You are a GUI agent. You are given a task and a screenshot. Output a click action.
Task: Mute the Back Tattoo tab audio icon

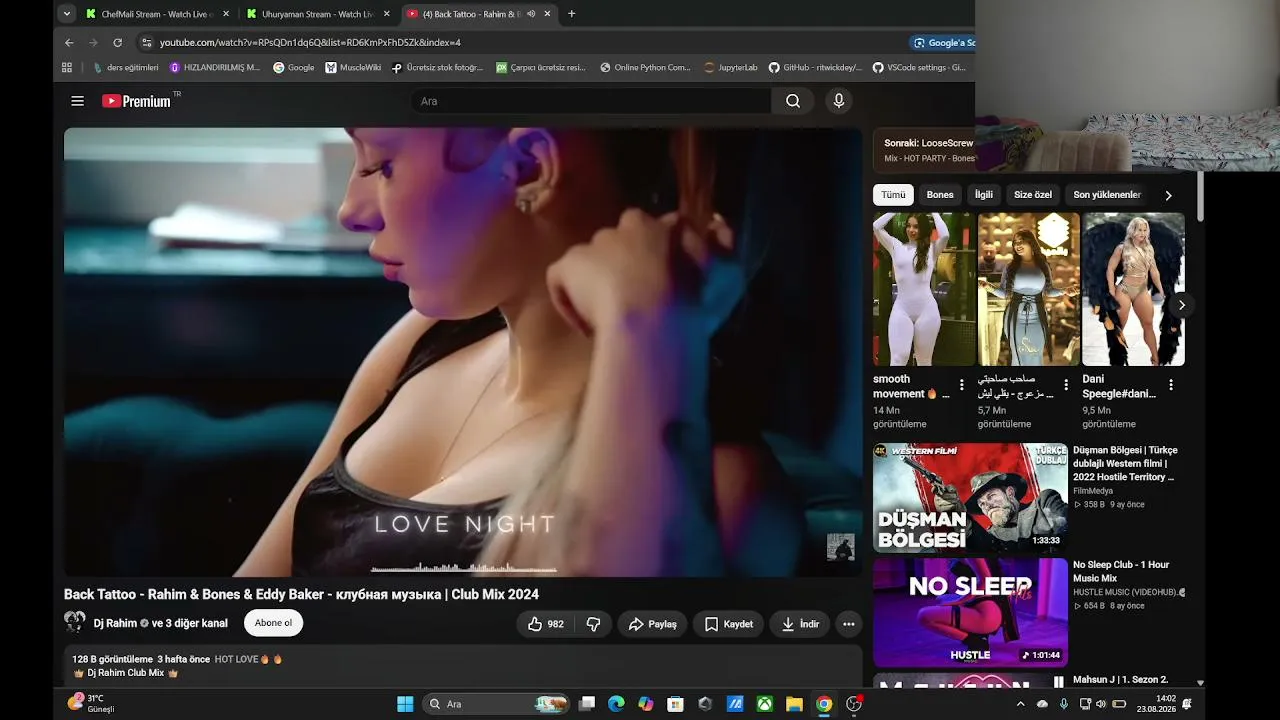(531, 14)
